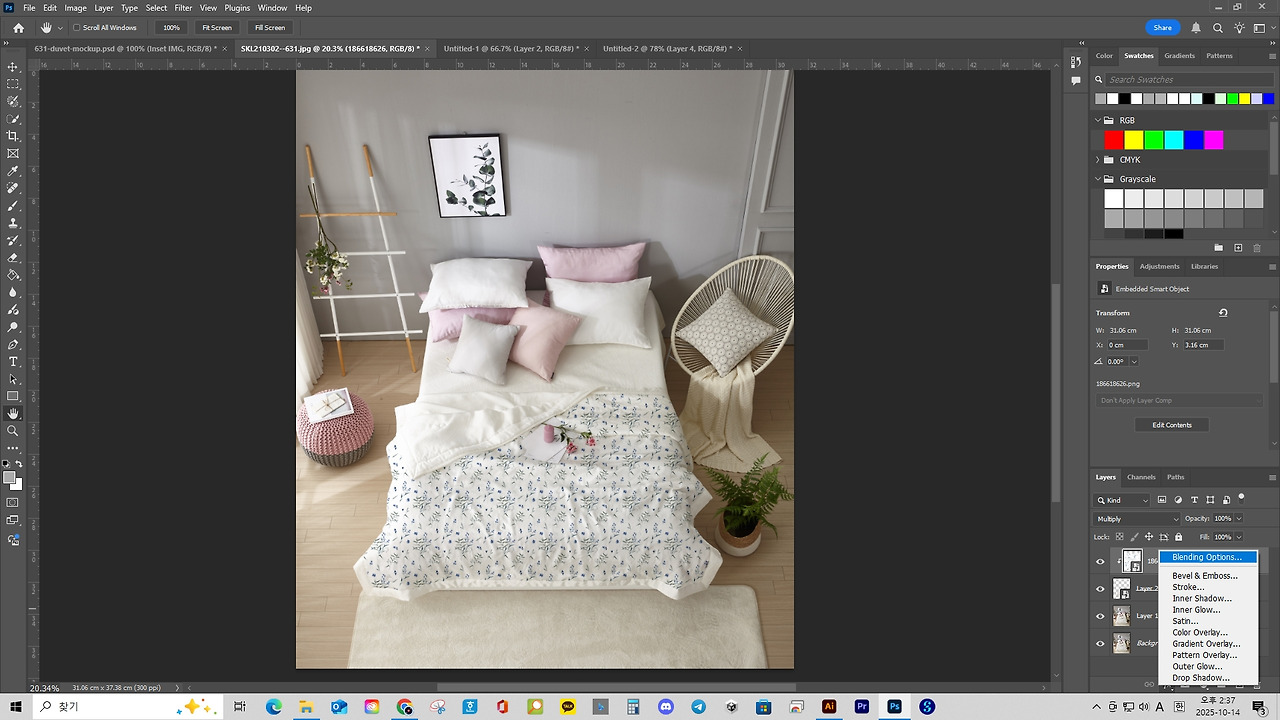Select the Zoom tool

coord(12,427)
